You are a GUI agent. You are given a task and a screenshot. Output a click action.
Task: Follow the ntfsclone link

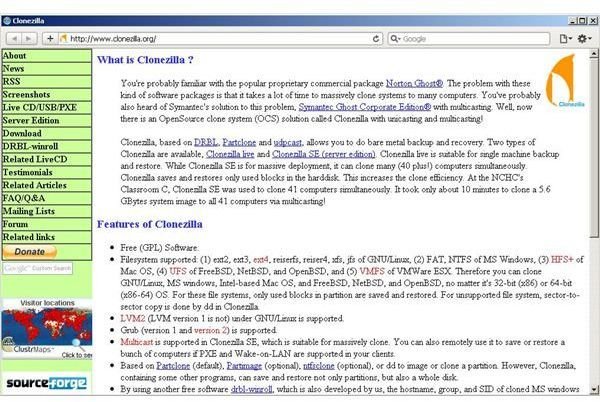pos(319,366)
